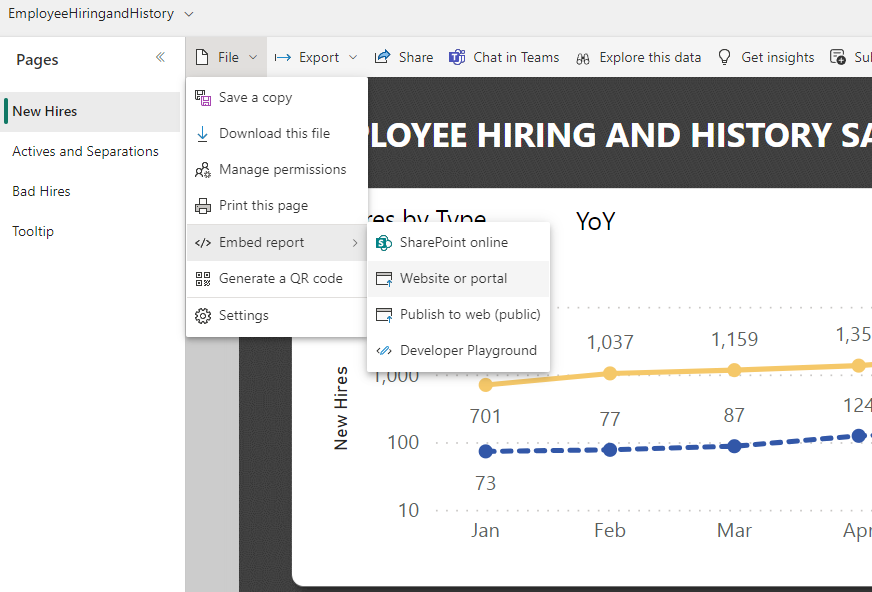Click Get insights in the toolbar

(x=766, y=58)
